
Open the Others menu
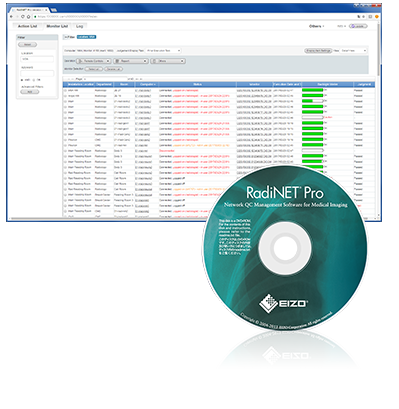[316, 26]
